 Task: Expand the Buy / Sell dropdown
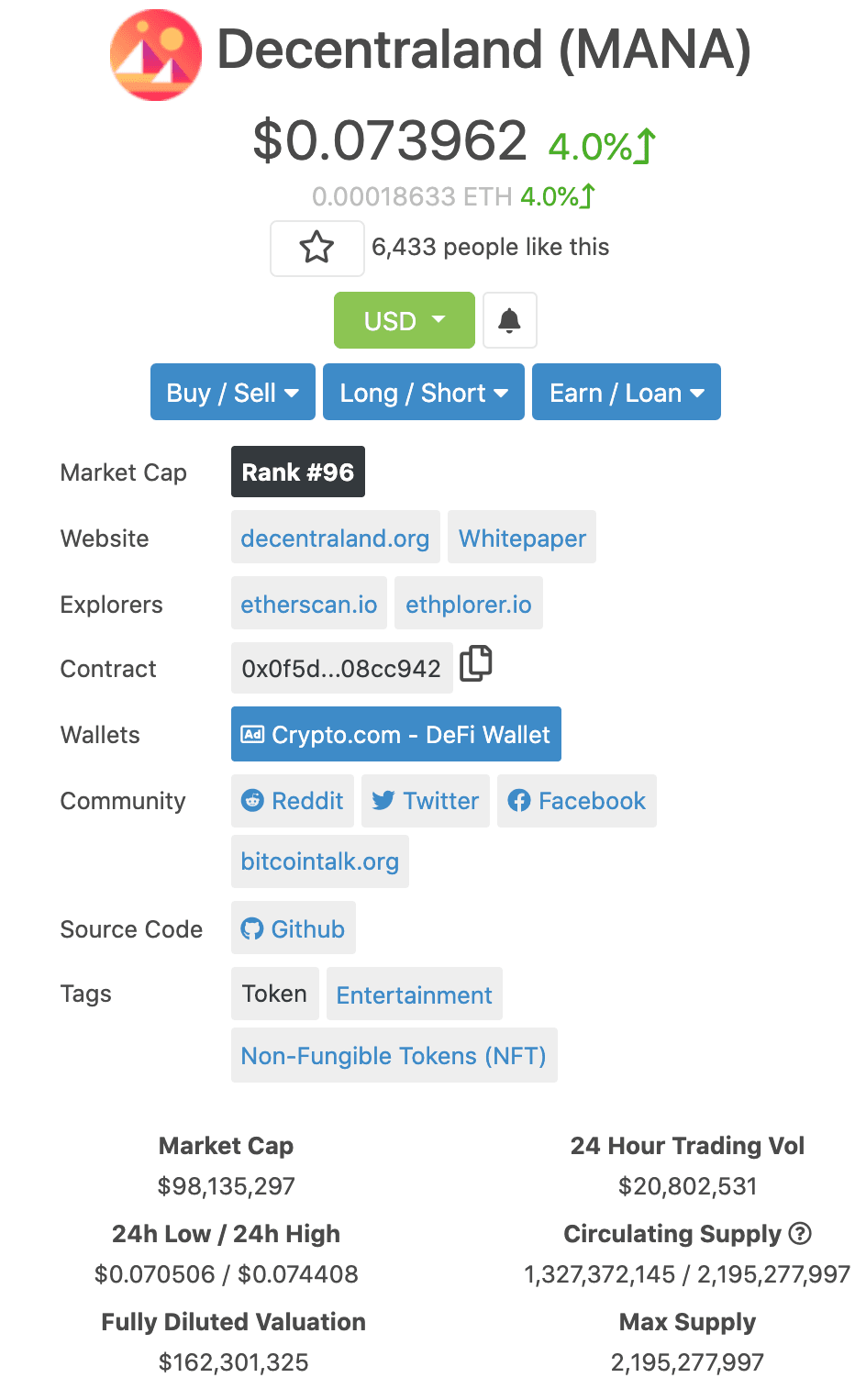coord(232,392)
